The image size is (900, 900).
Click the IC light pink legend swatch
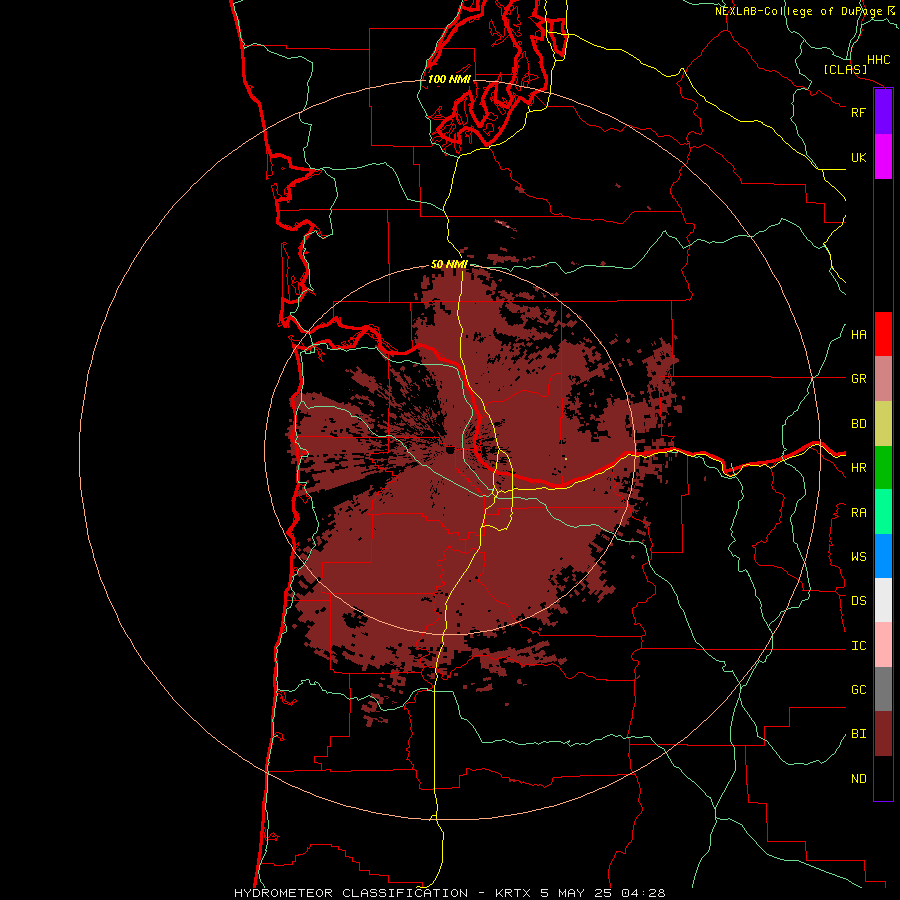[883, 645]
